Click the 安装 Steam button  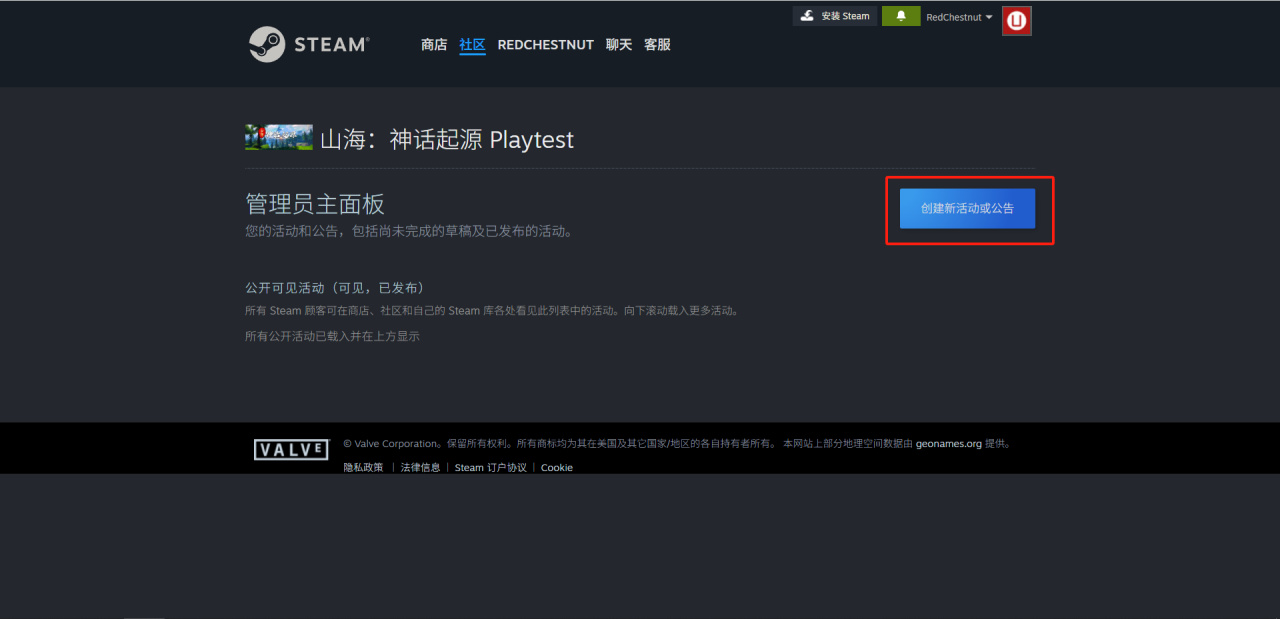835,16
